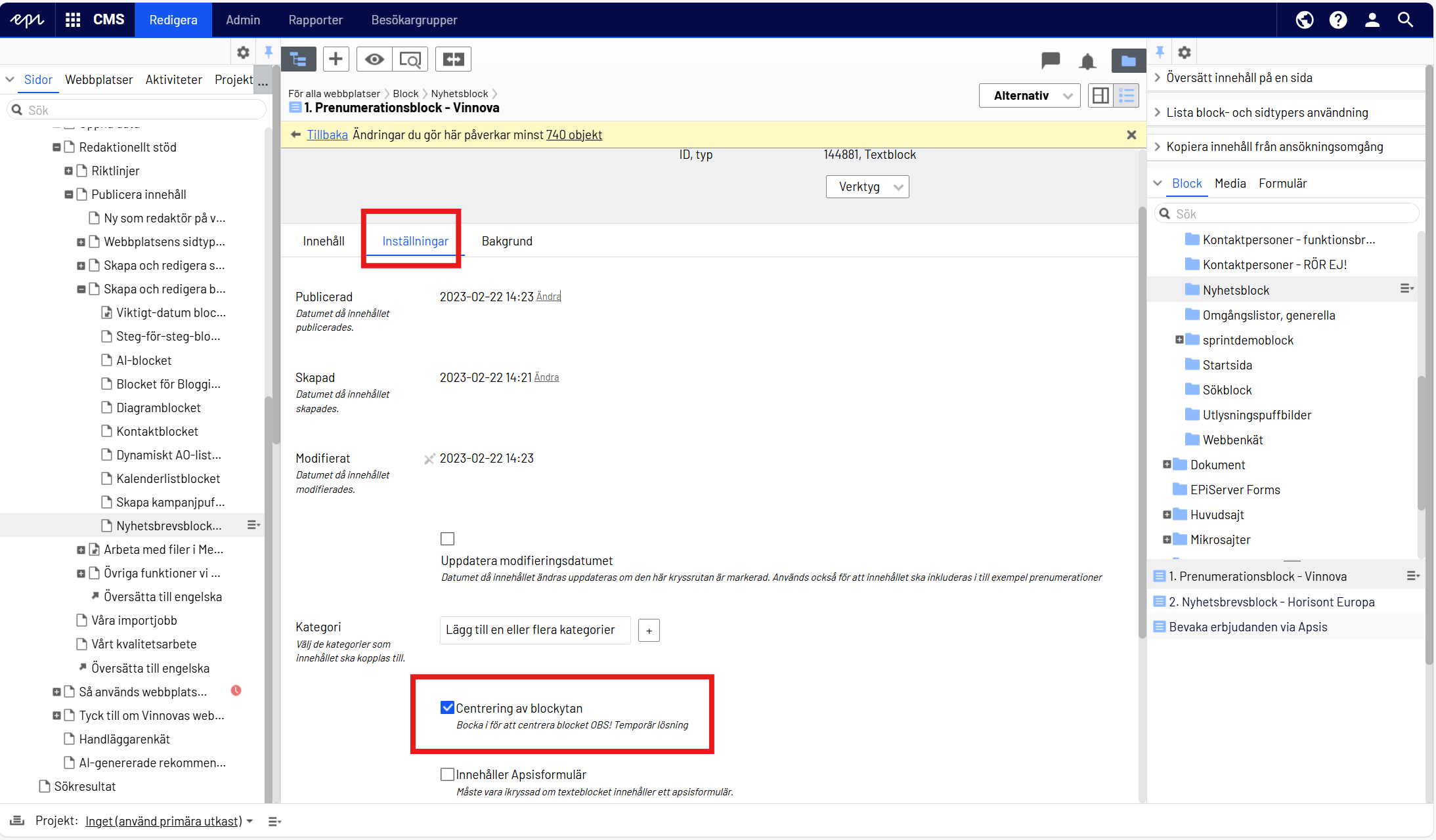Open the notifications bell icon
Screen dimensions: 1436x840
1087,61
